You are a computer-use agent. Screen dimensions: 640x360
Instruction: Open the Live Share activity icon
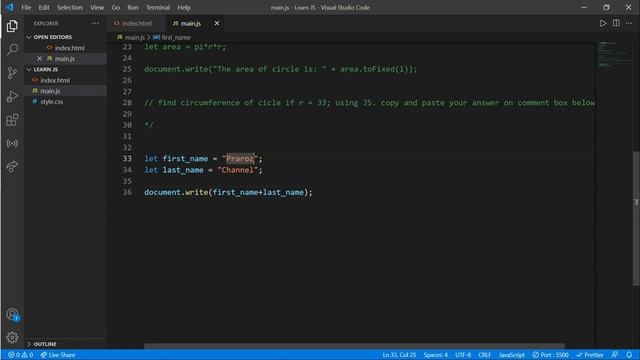click(12, 167)
